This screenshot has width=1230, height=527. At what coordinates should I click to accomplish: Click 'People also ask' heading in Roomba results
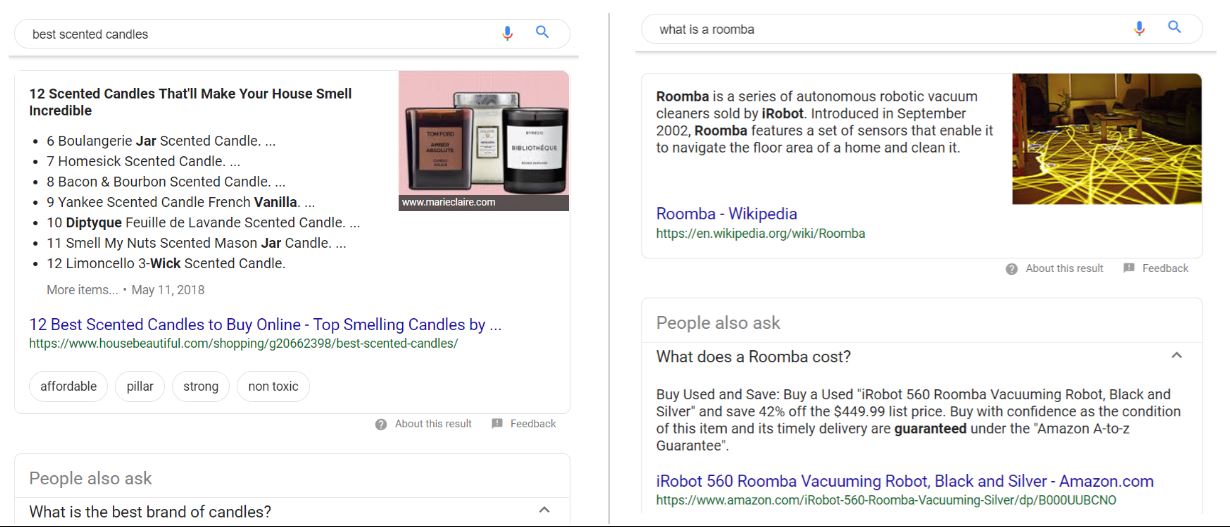click(x=718, y=323)
